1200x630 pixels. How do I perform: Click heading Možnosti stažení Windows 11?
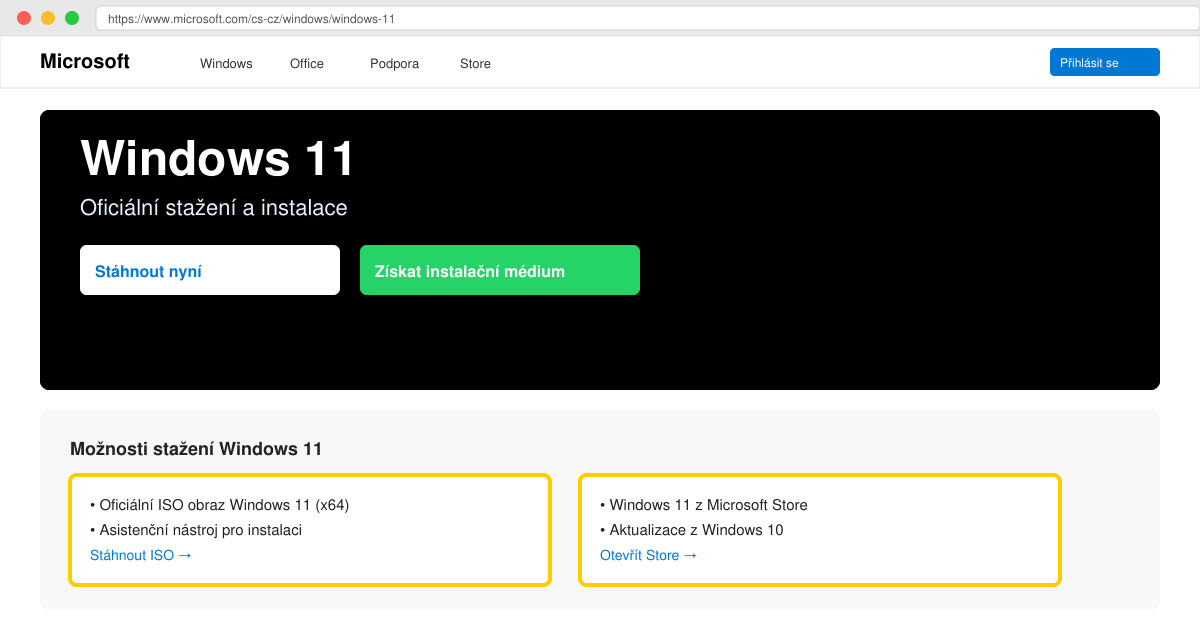coord(196,449)
